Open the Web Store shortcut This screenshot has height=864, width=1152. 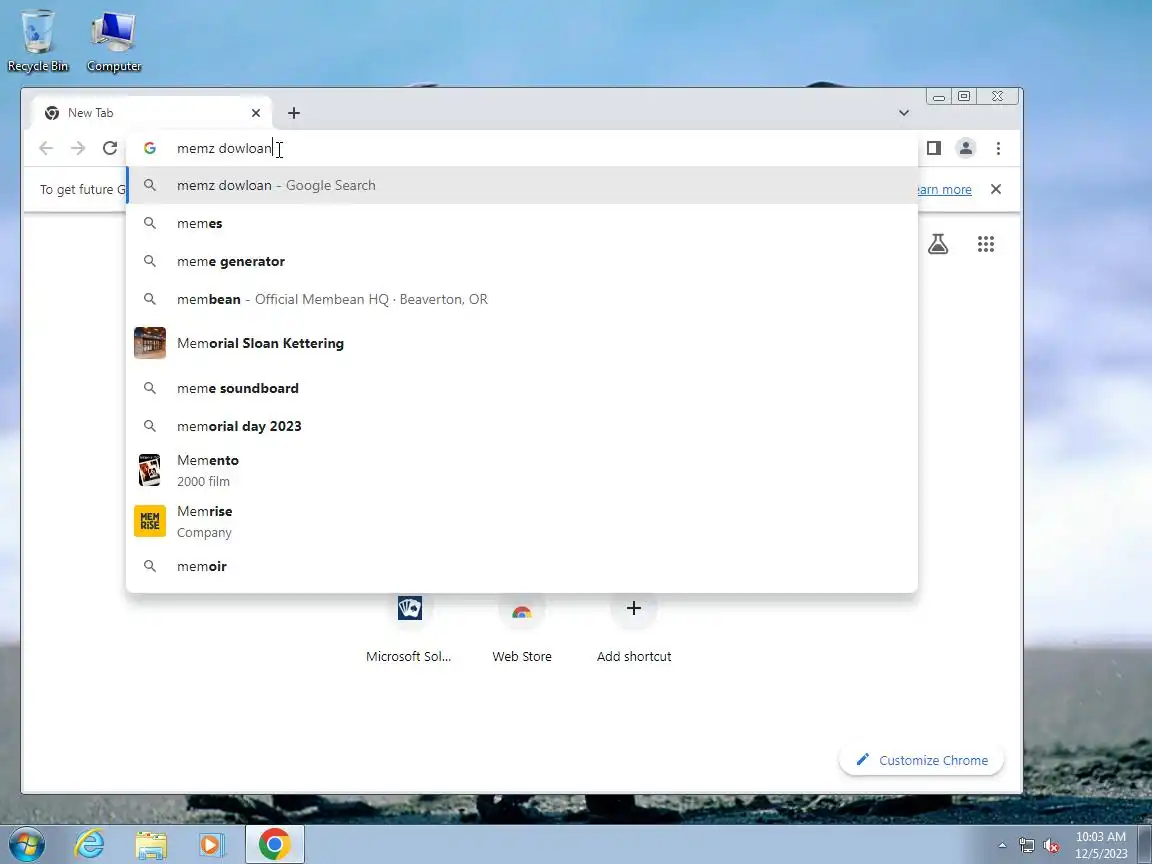[522, 627]
